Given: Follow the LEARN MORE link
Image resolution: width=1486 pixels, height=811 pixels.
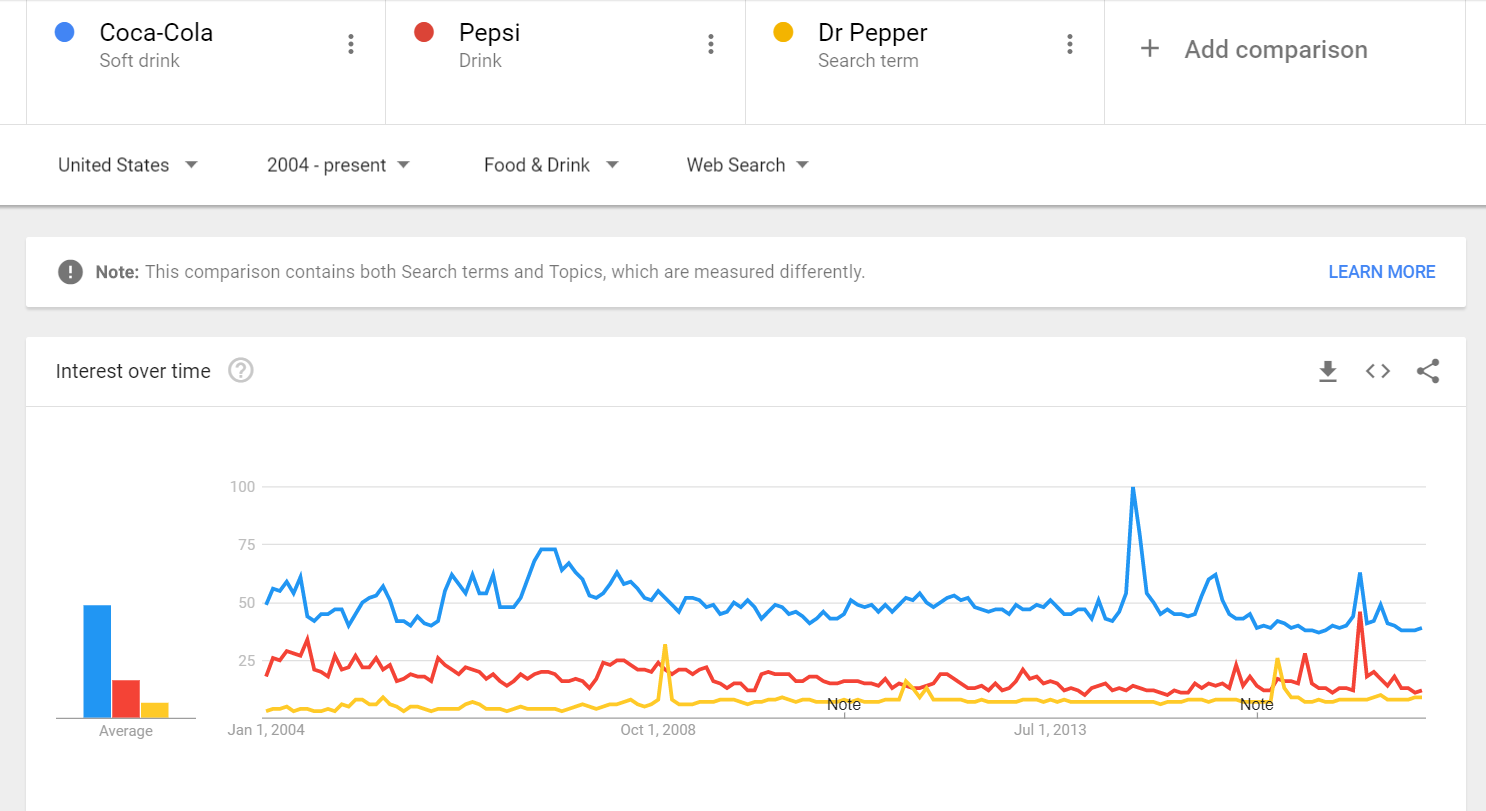Looking at the screenshot, I should pos(1381,272).
